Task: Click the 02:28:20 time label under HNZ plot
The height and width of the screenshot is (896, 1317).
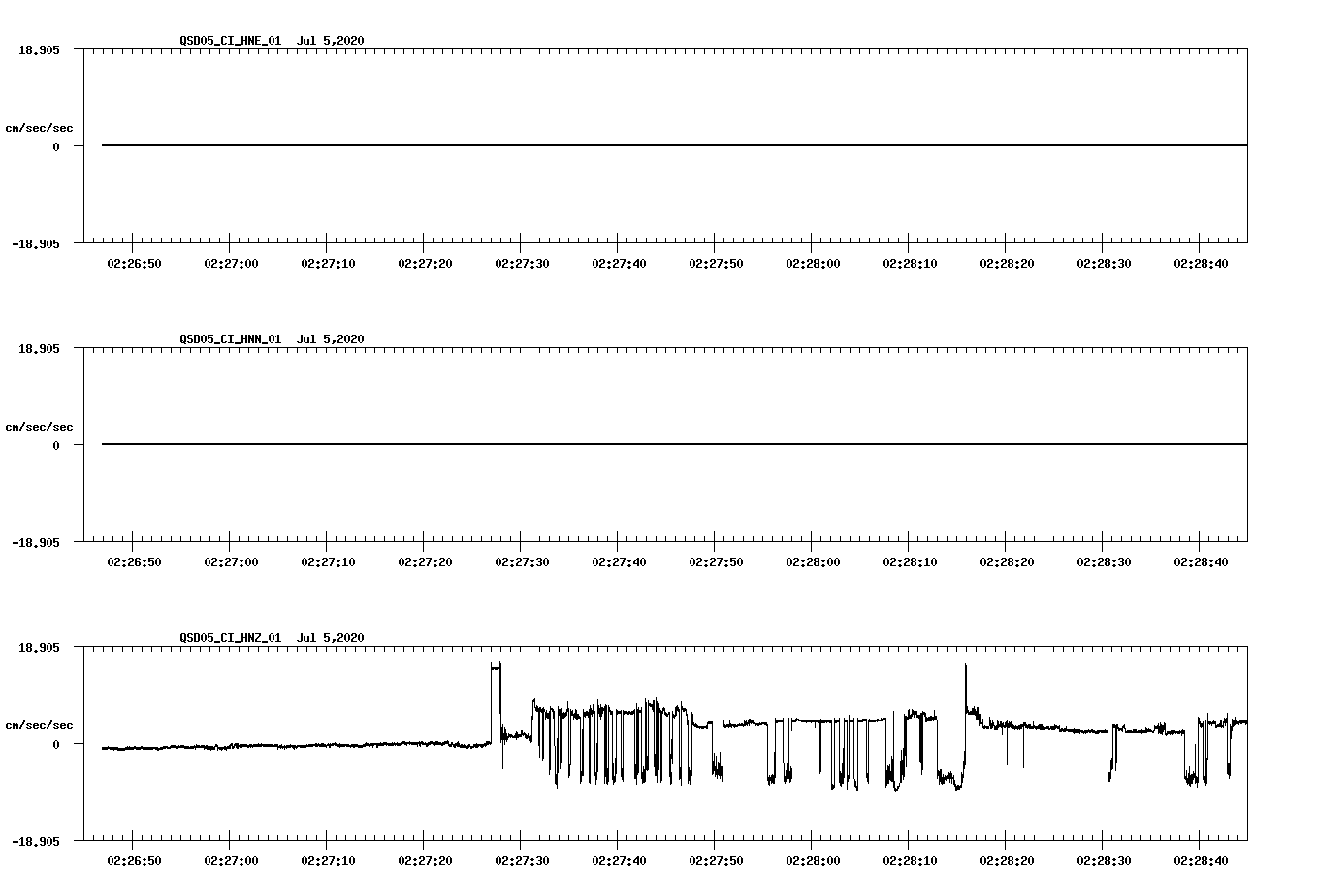Action: tap(1007, 861)
